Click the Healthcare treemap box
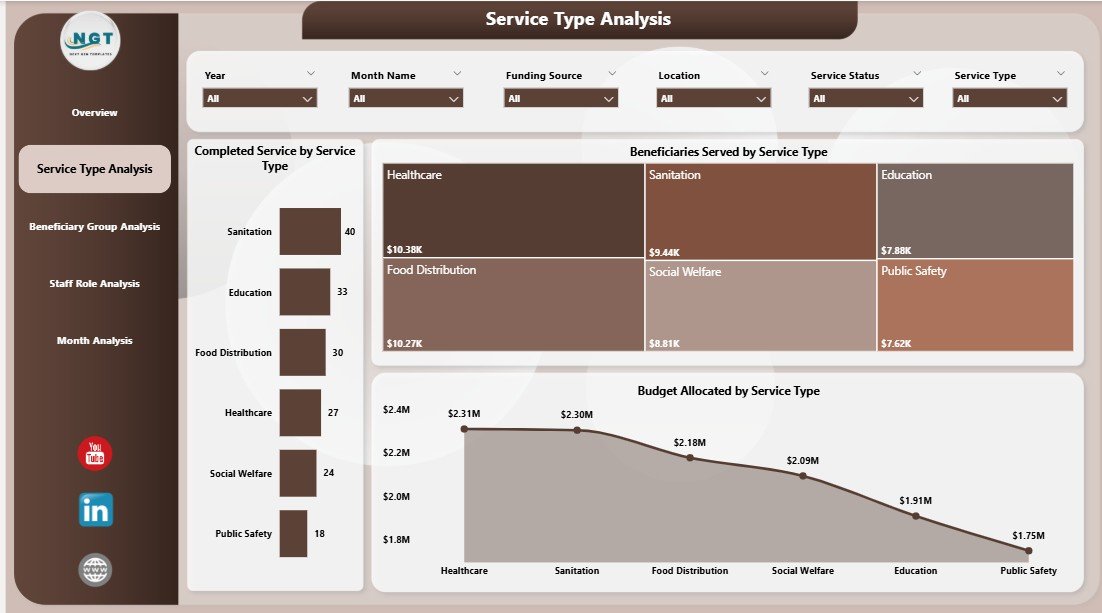This screenshot has height=613, width=1102. pyautogui.click(x=512, y=210)
